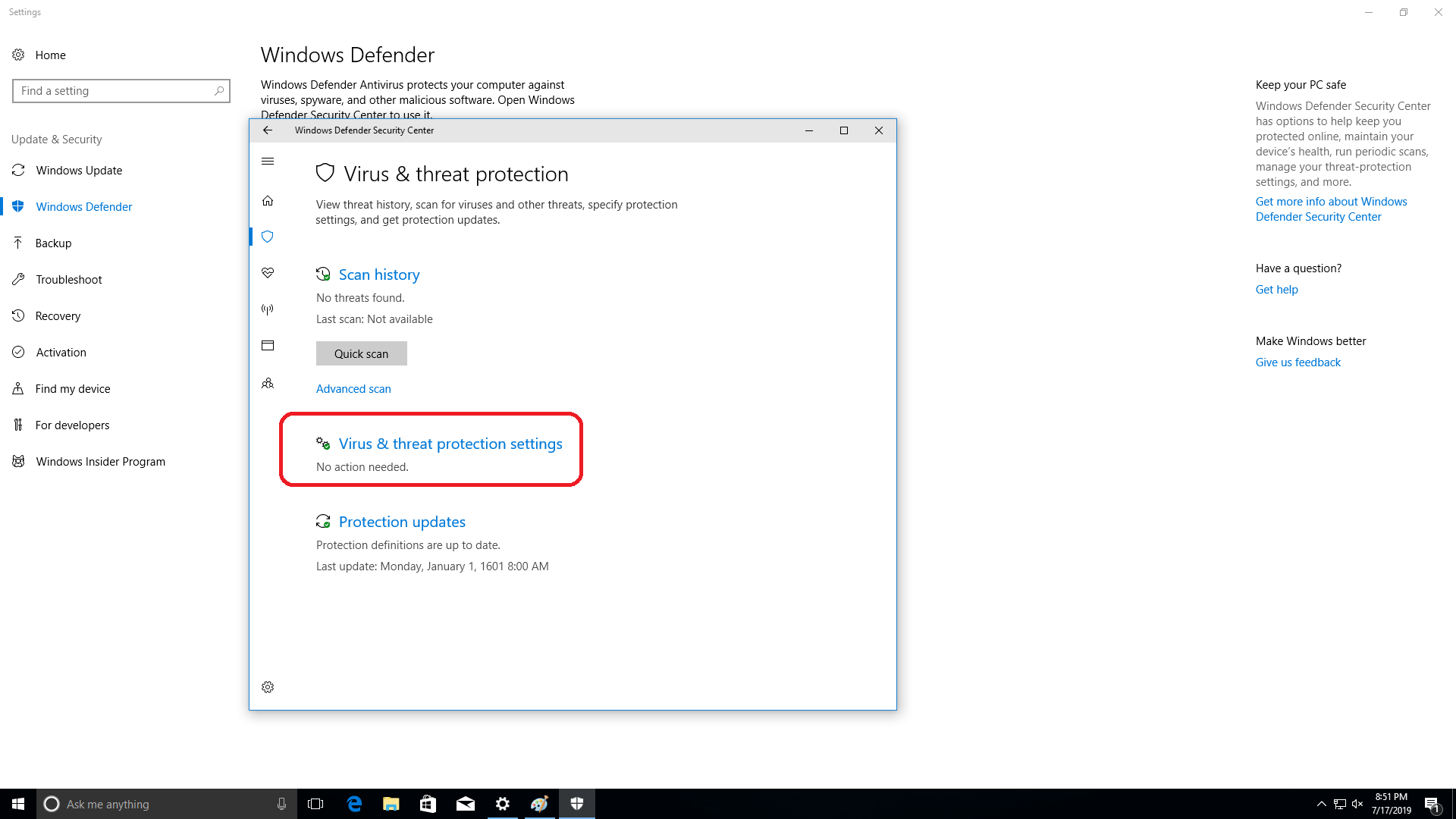Switch to Settings app on taskbar

tap(503, 804)
